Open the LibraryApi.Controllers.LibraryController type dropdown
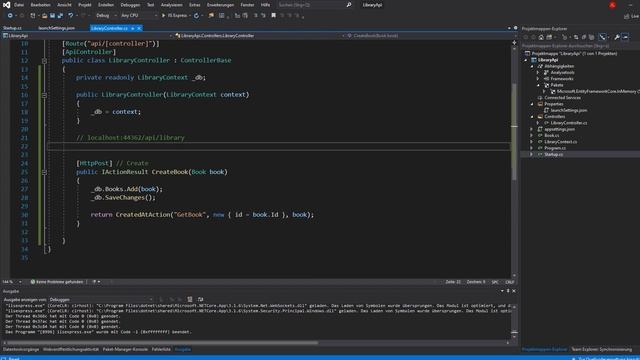Image resolution: width=640 pixels, height=360 pixels. point(260,36)
